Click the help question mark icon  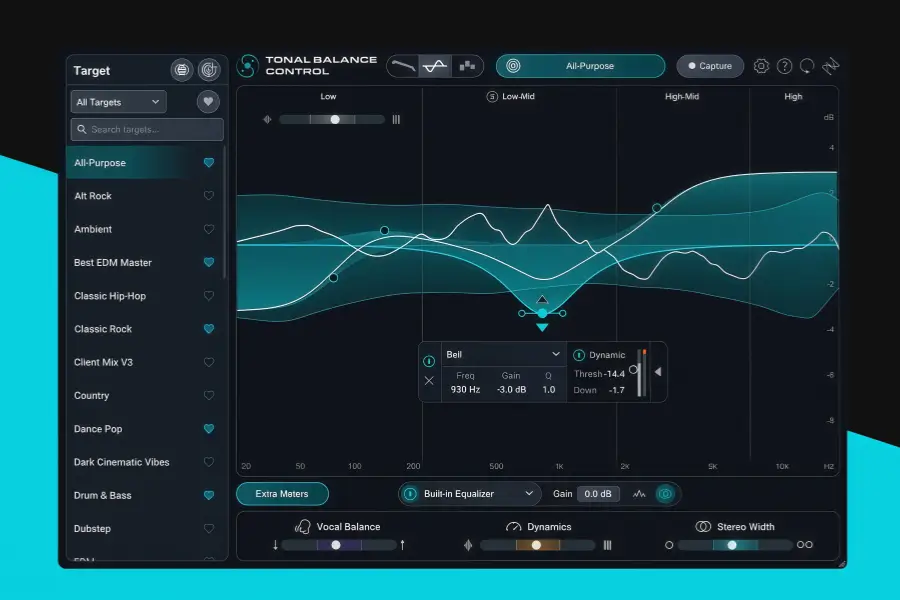coord(785,65)
